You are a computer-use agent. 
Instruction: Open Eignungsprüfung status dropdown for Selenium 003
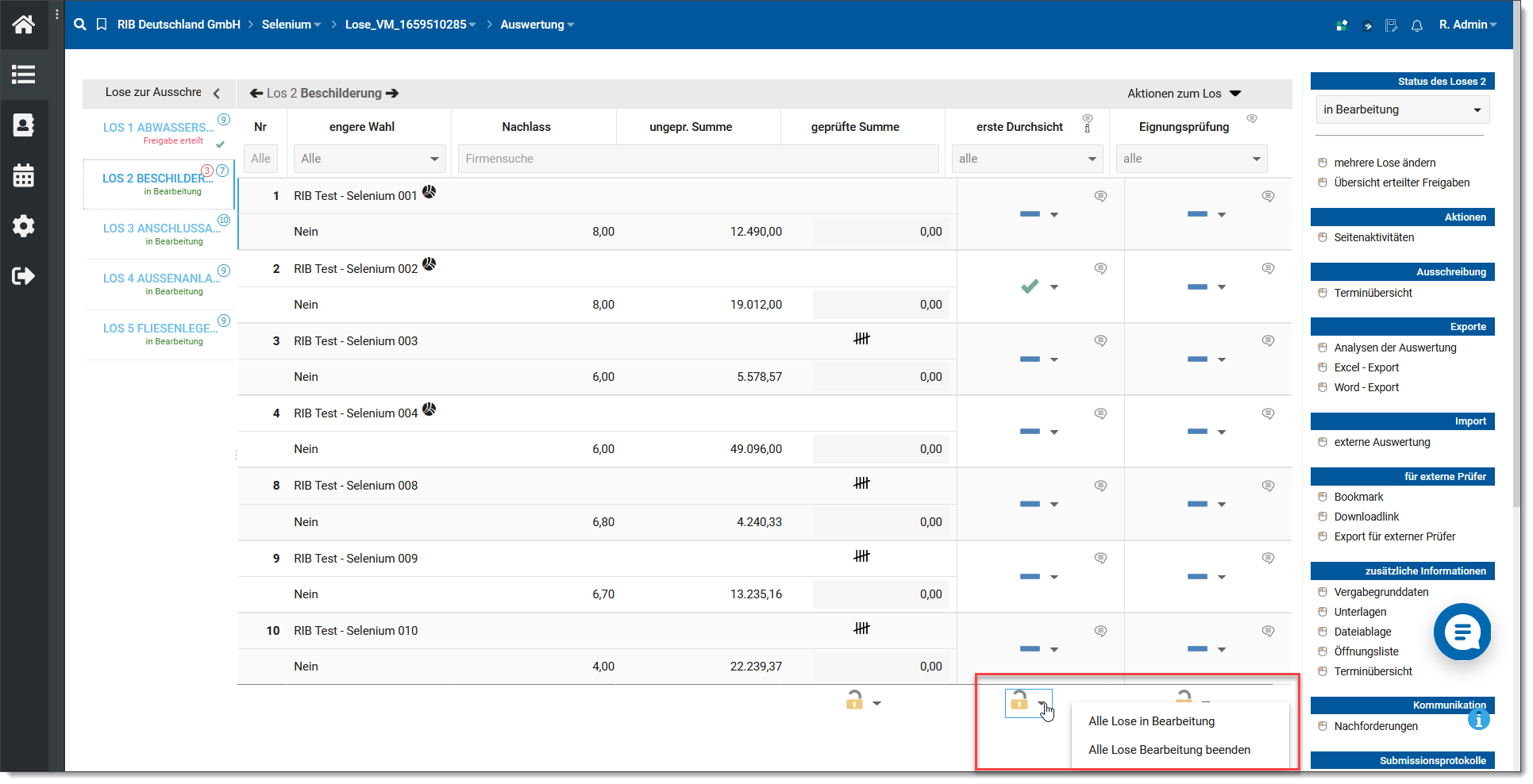point(1222,360)
